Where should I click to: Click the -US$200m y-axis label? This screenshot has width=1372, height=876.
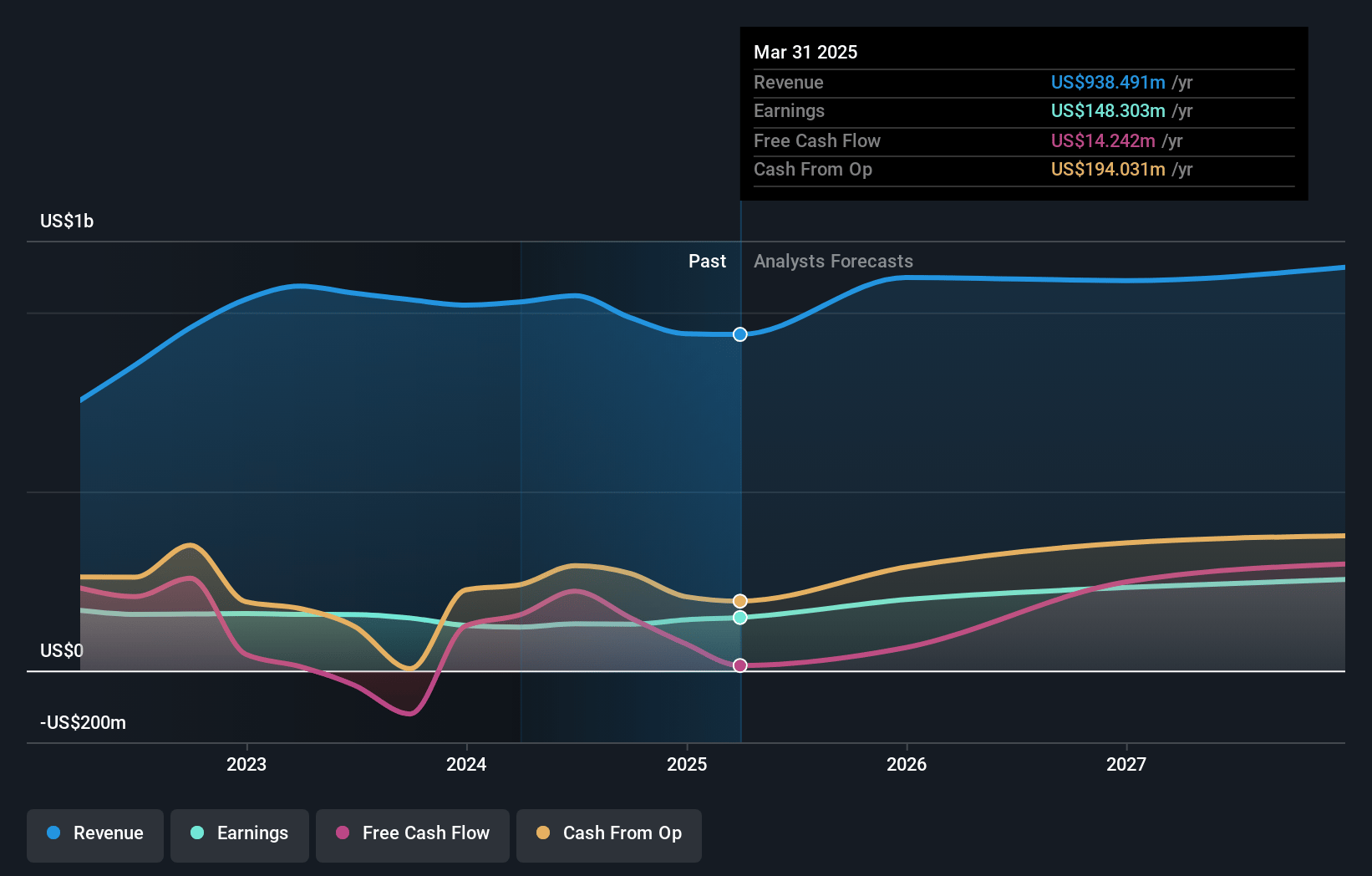83,722
